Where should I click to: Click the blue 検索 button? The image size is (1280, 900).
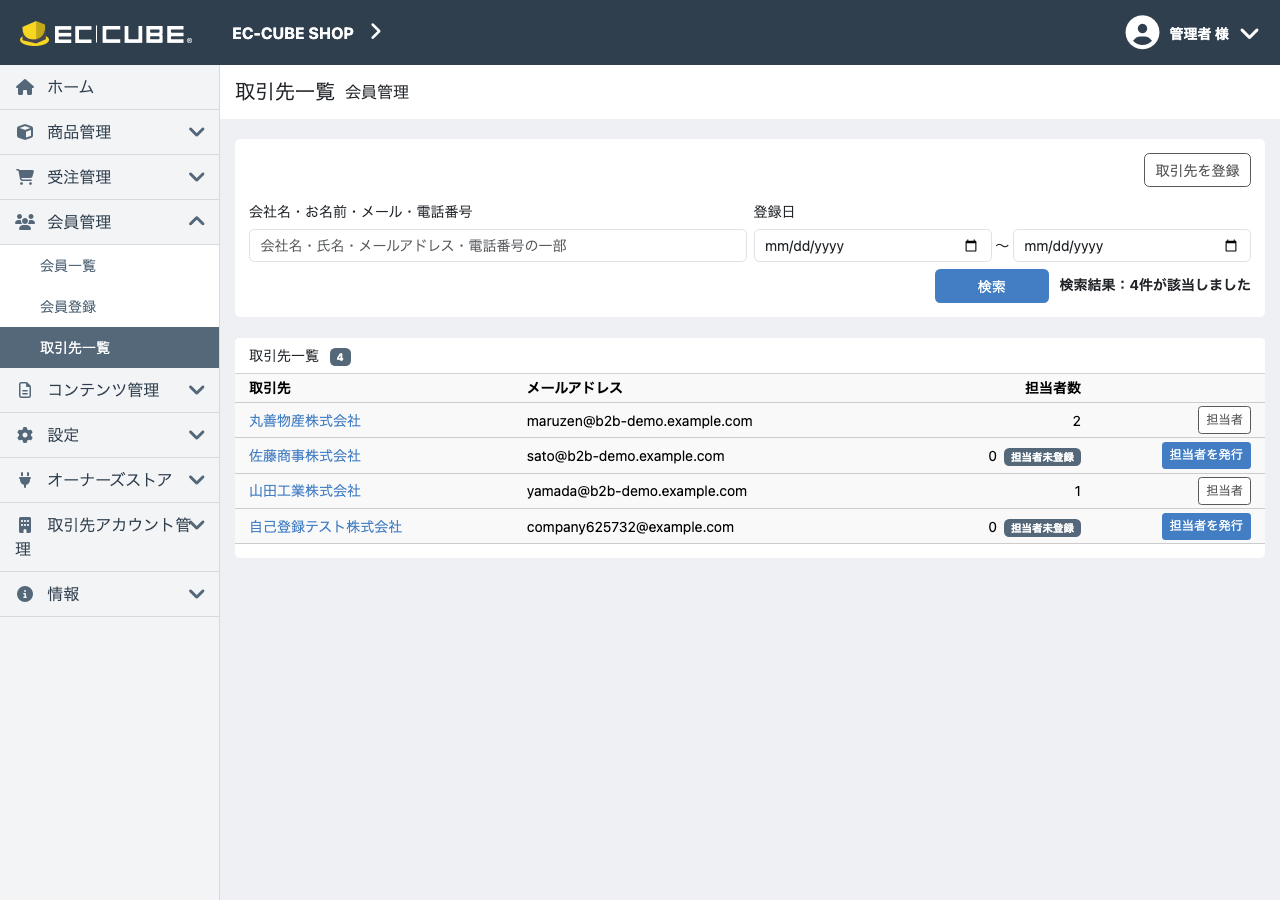(x=992, y=286)
